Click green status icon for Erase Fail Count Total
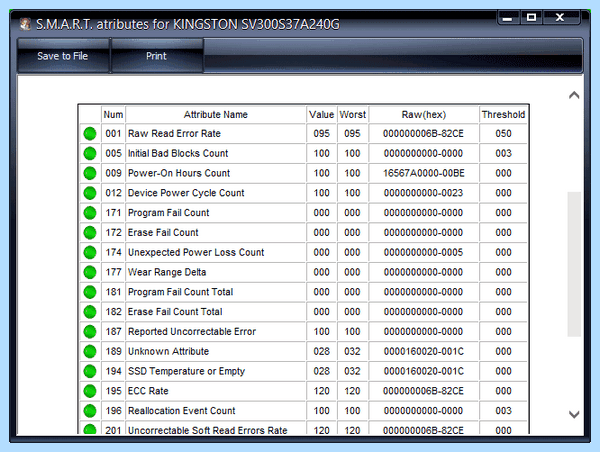Image resolution: width=600 pixels, height=452 pixels. click(x=90, y=312)
